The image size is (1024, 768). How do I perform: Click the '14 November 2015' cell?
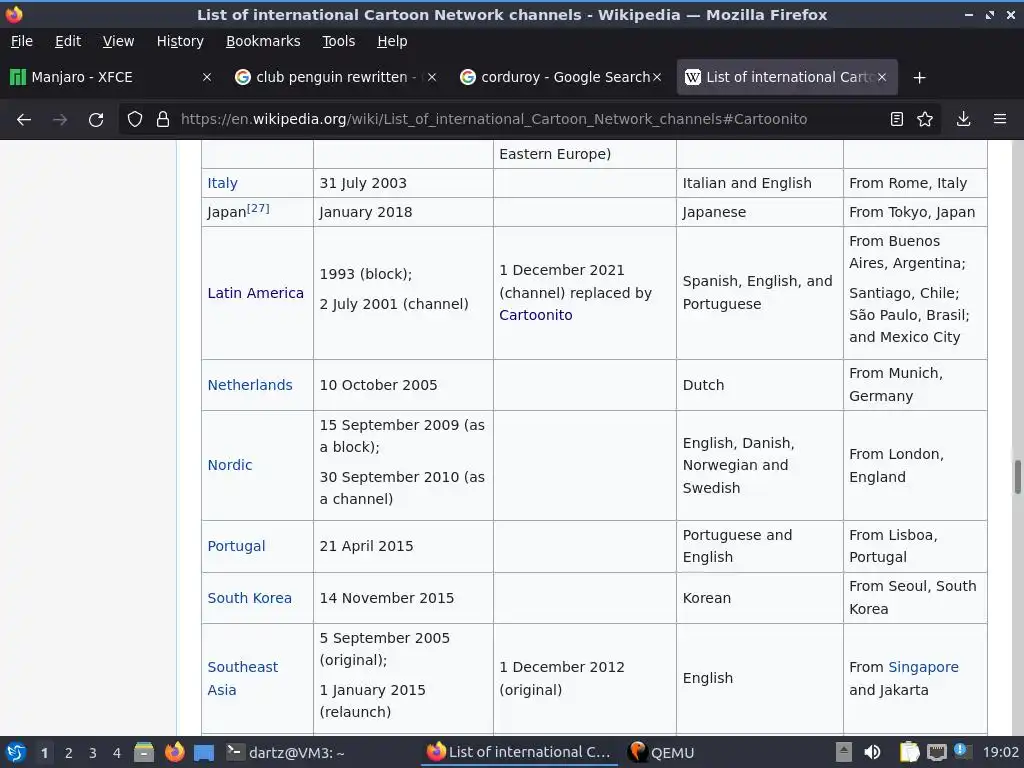(x=403, y=598)
